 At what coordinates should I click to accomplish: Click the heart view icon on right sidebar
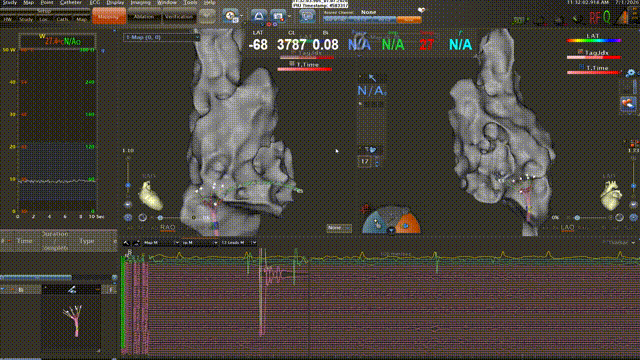pyautogui.click(x=628, y=104)
